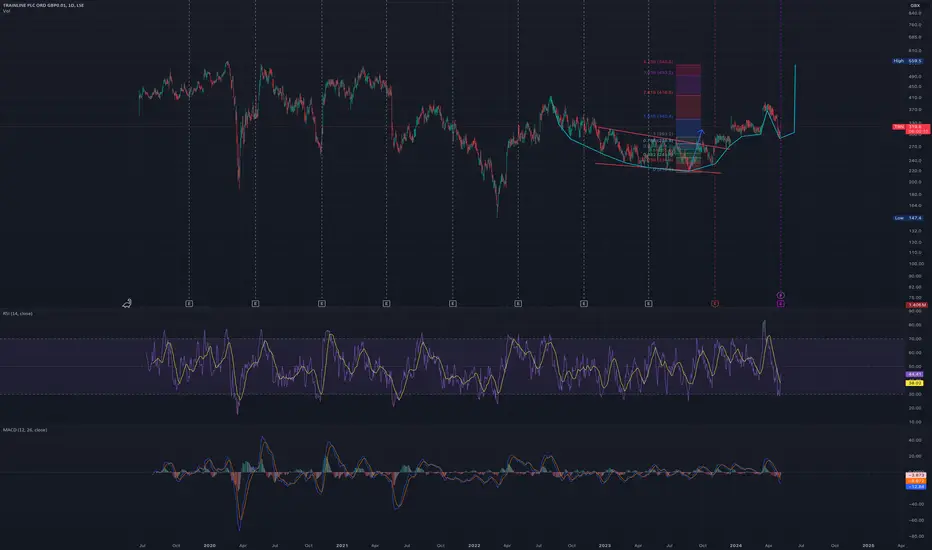Click the 132.0 price axis label
932x550 pixels.
[x=915, y=231]
